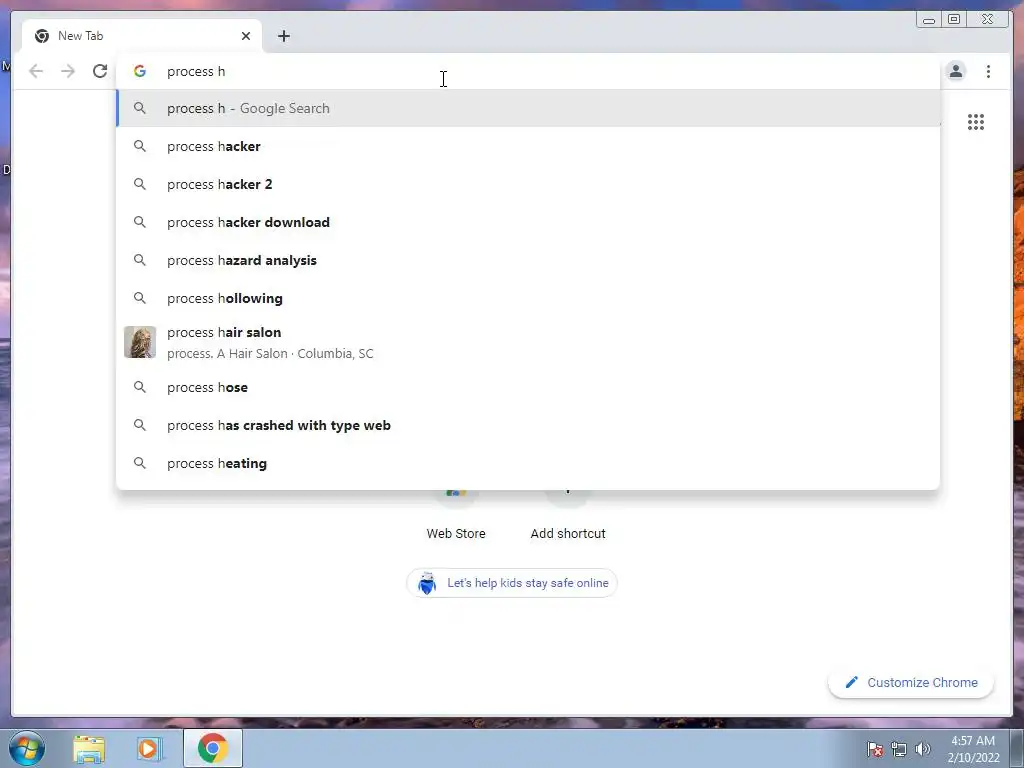Image resolution: width=1024 pixels, height=768 pixels.
Task: Choose 'process hose' suggestion
Action: [528, 387]
